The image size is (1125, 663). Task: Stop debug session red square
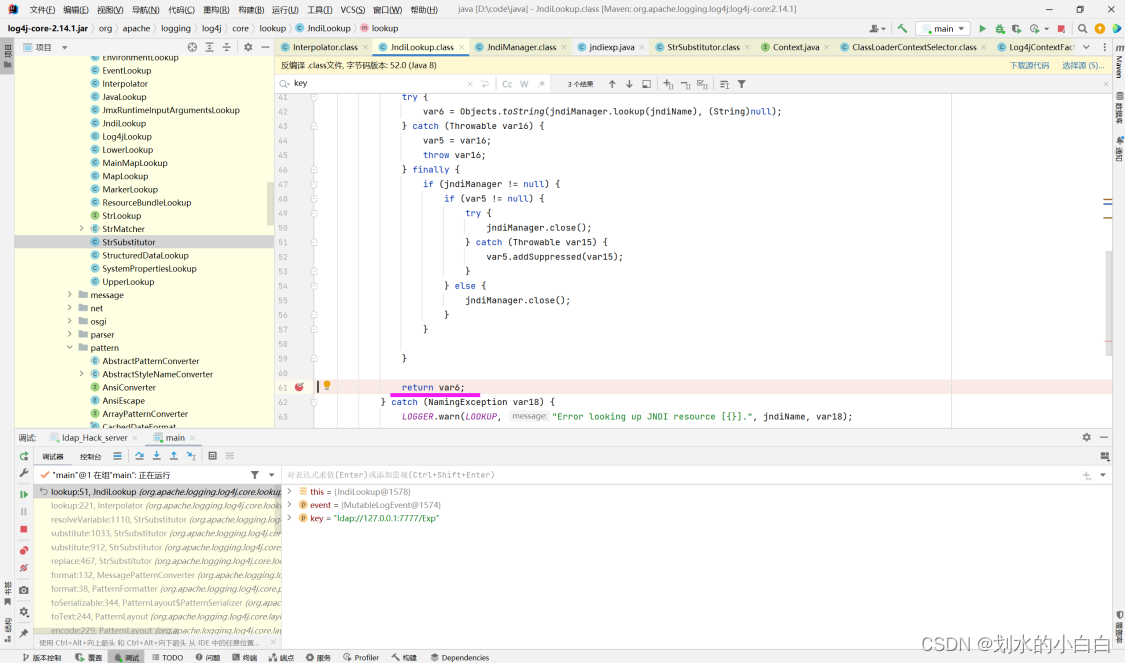(24, 529)
